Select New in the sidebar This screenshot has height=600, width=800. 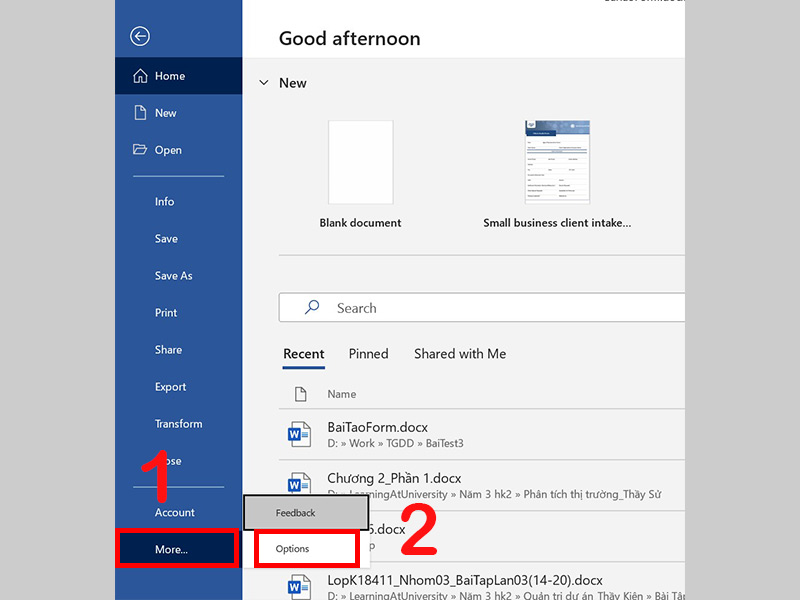179,113
